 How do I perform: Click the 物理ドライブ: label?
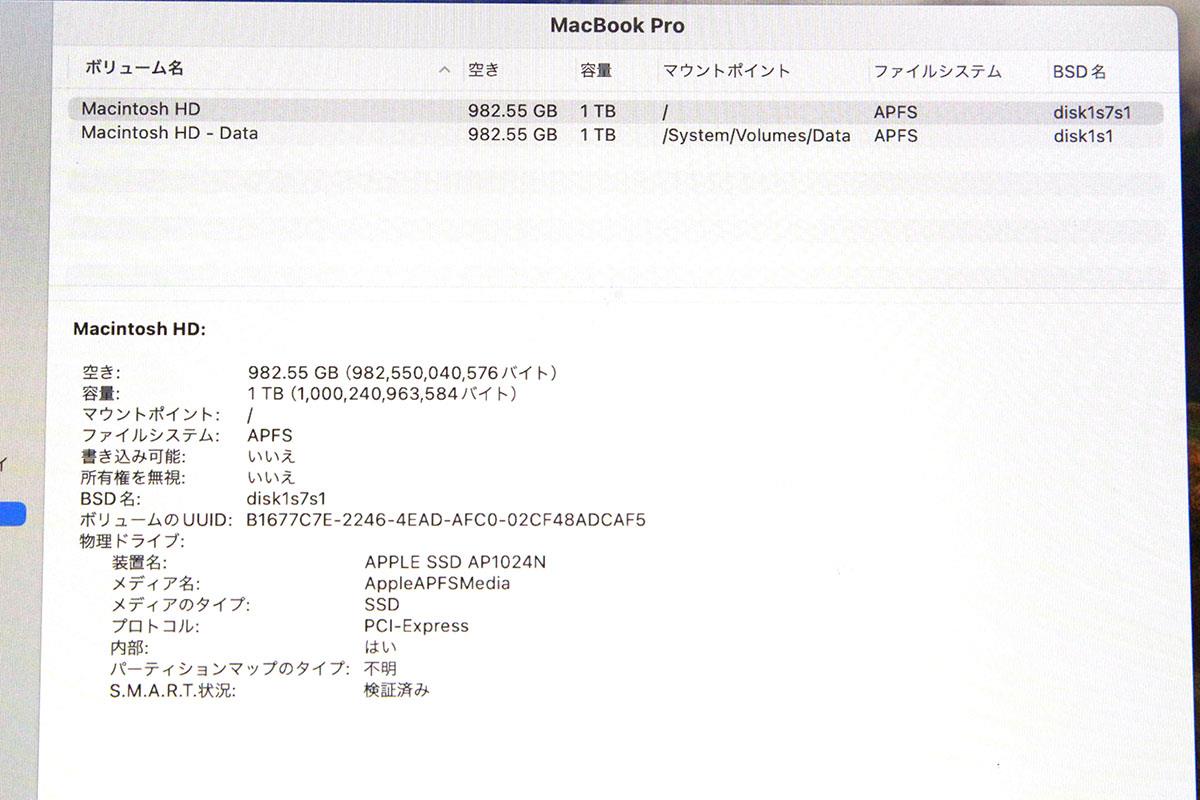[132, 541]
